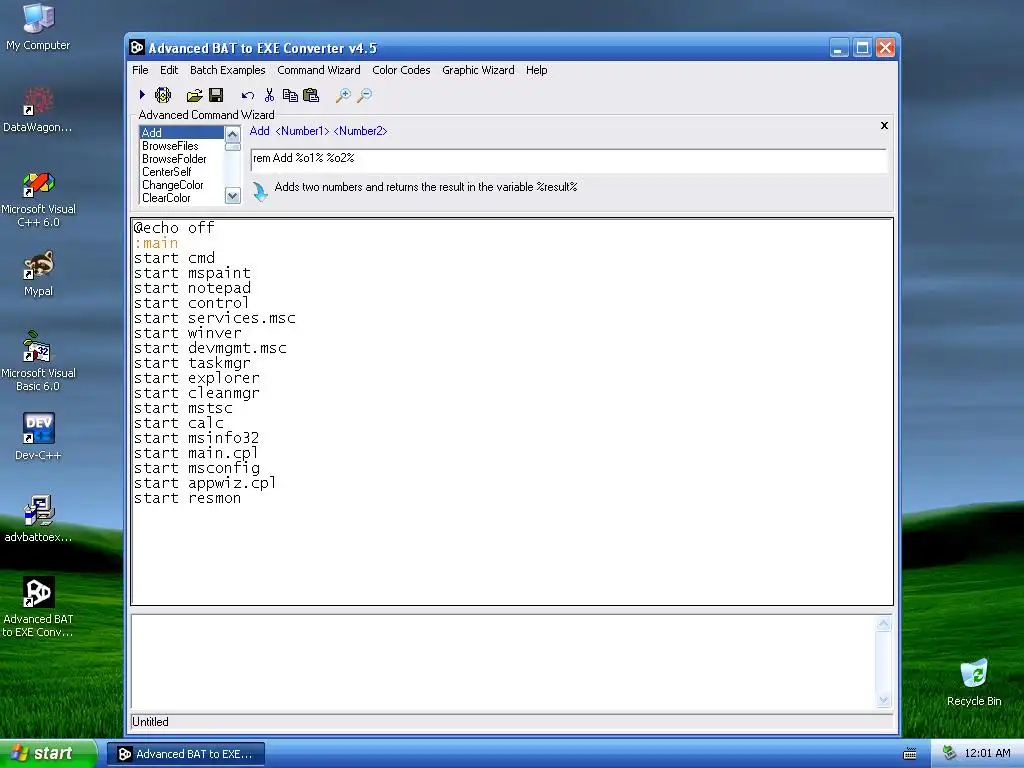The image size is (1024, 768).
Task: Click the Windows start button
Action: click(49, 754)
